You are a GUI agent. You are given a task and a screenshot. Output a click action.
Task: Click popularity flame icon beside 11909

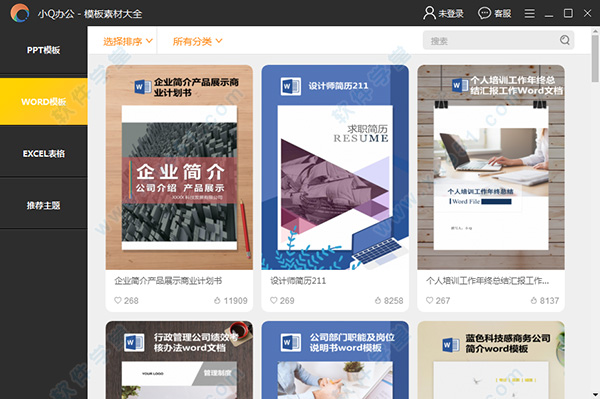click(217, 300)
